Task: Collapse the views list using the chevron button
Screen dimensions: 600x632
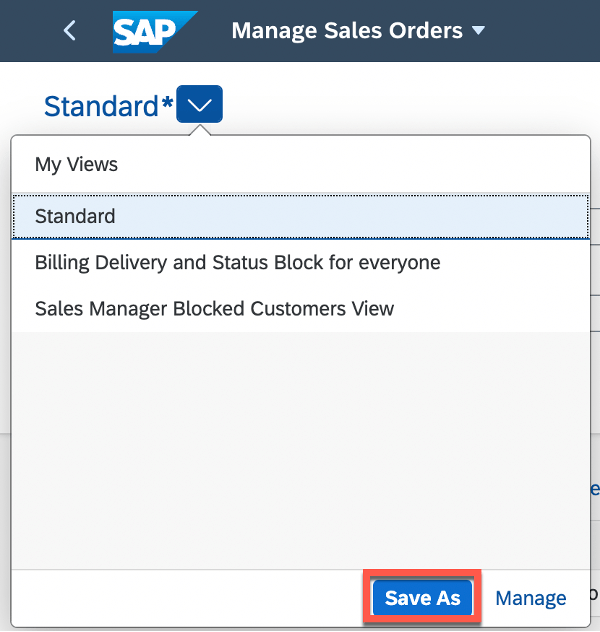Action: (199, 104)
